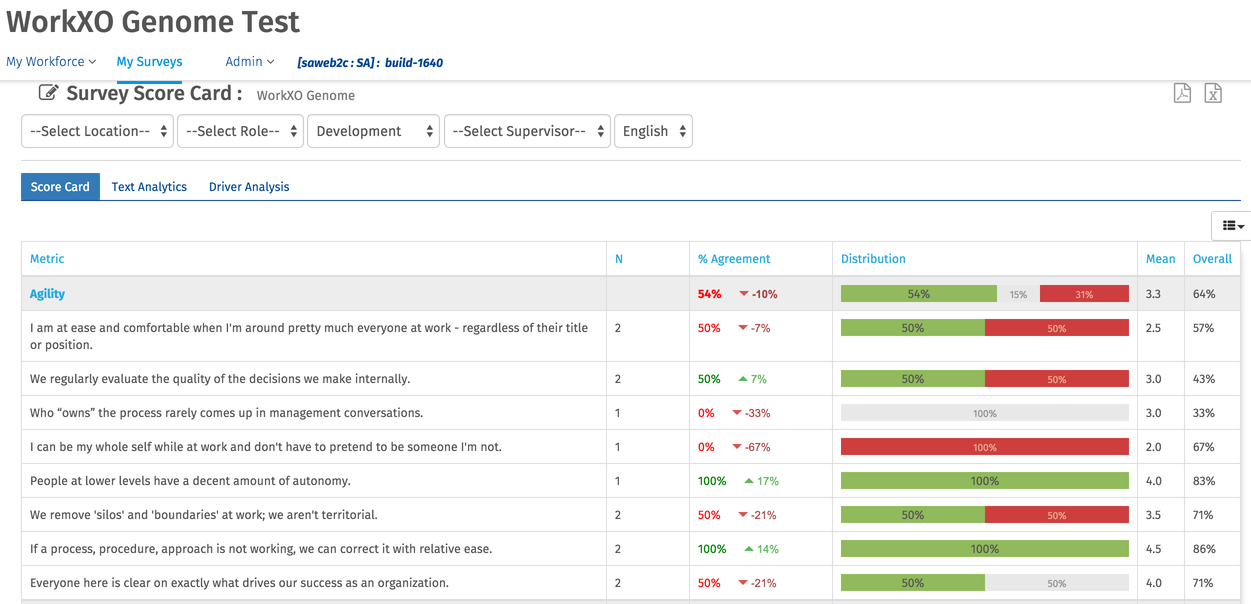
Task: Click the edit icon beside Survey Score Card
Action: [48, 93]
